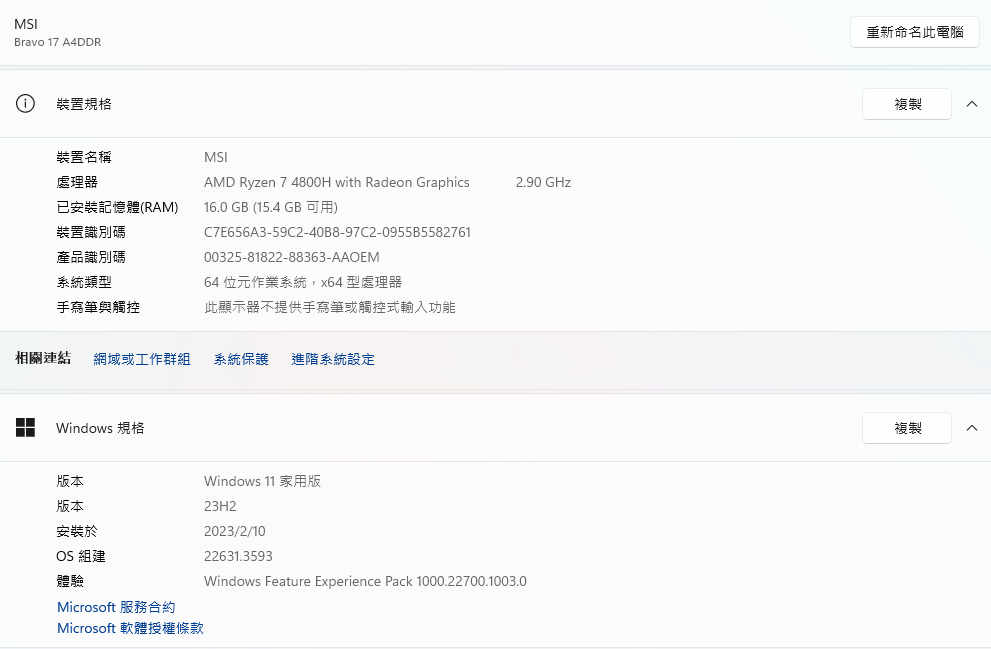
Task: Click the info icon beside 裝置規格
Action: click(x=26, y=104)
